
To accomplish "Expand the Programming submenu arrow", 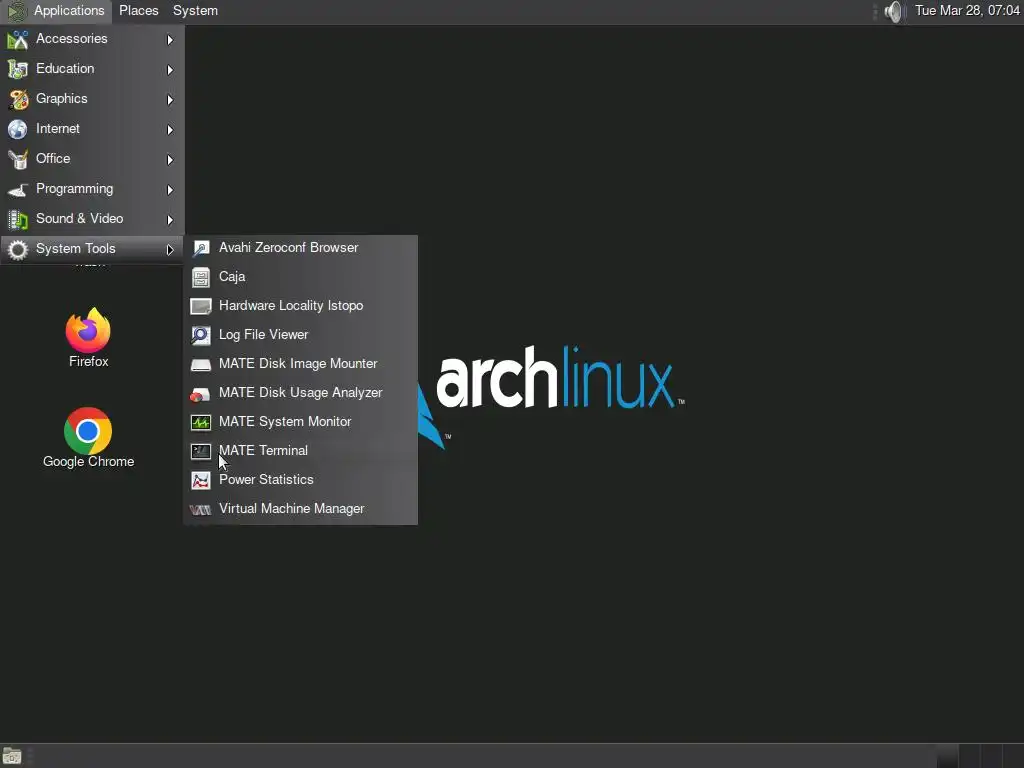I will 170,190.
